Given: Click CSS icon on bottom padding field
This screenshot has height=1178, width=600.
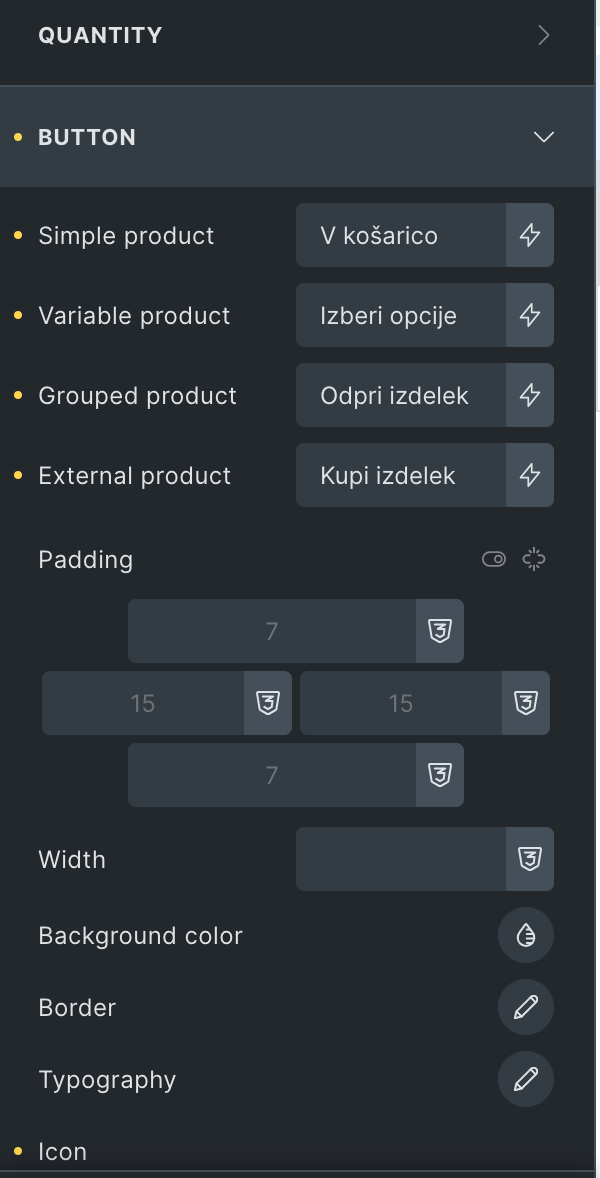Looking at the screenshot, I should [x=440, y=775].
